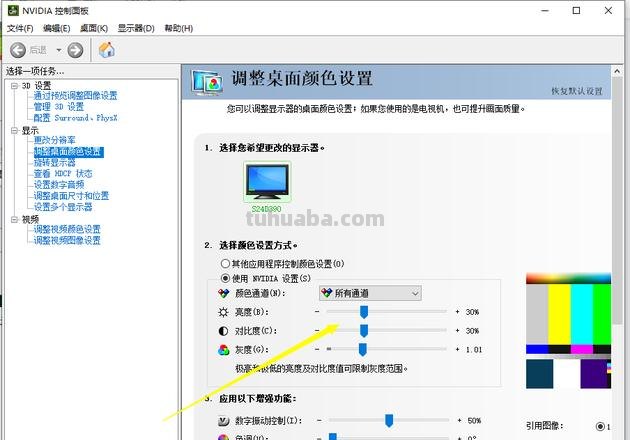630x440 pixels.
Task: Click the gamma color-balls icon
Action: [x=223, y=350]
